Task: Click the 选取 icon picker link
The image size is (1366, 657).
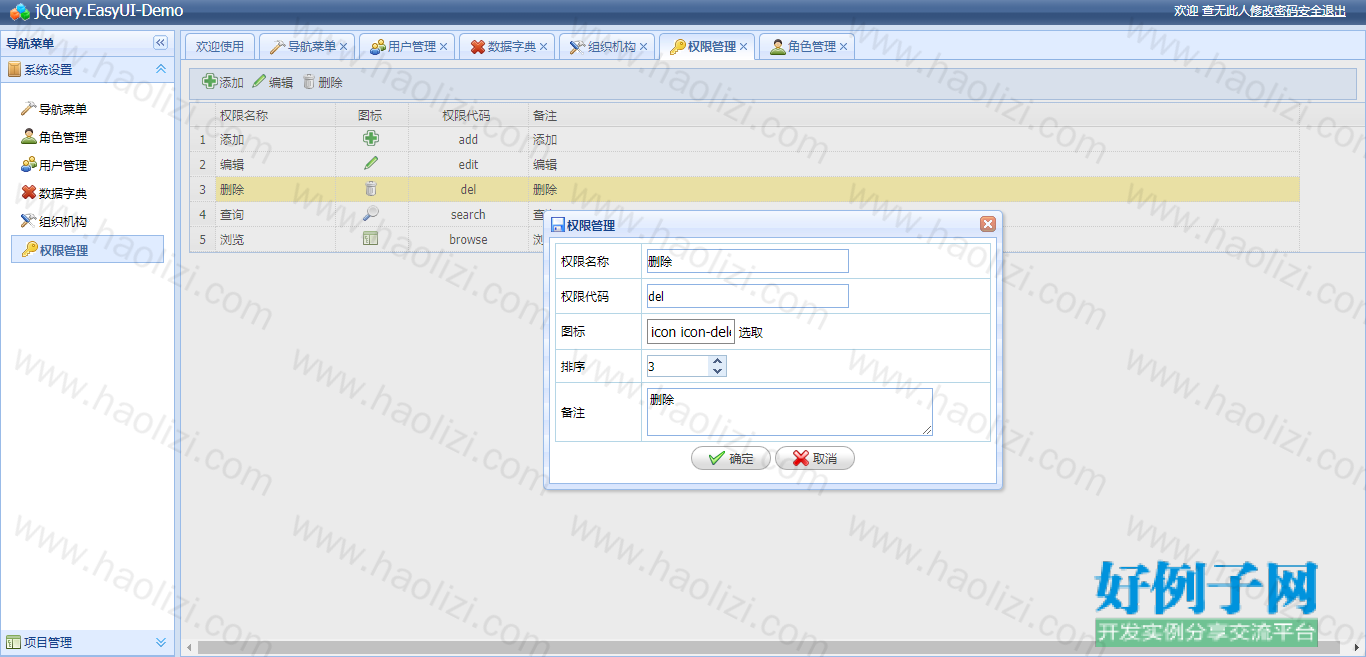Action: [751, 332]
